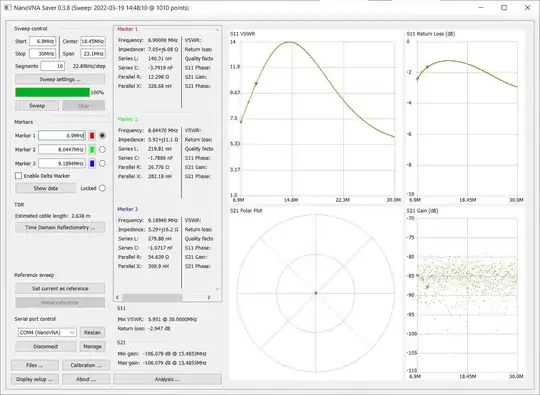Click the S21 Gain chart
This screenshot has height=395, width=540.
point(465,293)
